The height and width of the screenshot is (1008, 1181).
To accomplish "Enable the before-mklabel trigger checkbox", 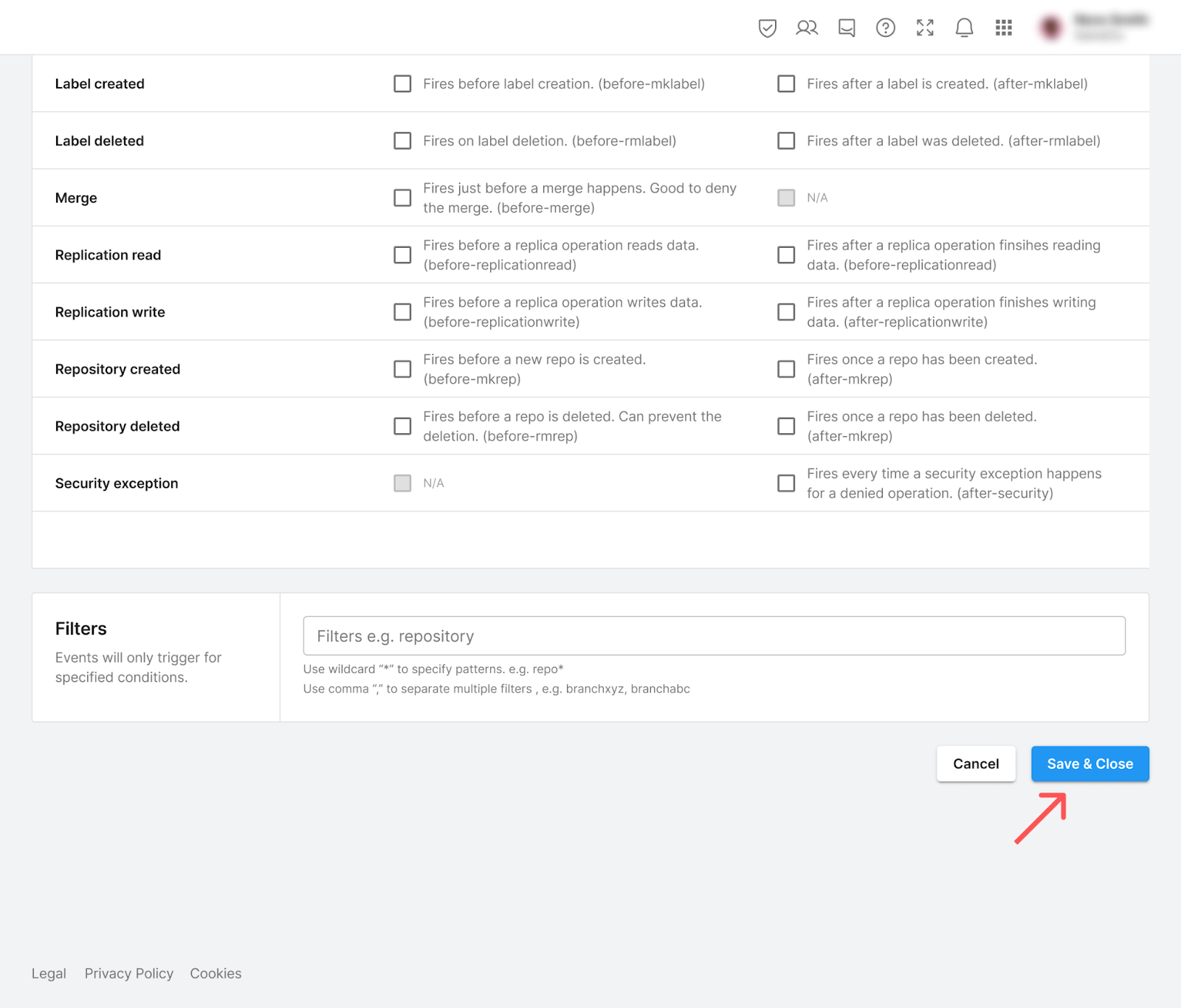I will click(402, 83).
